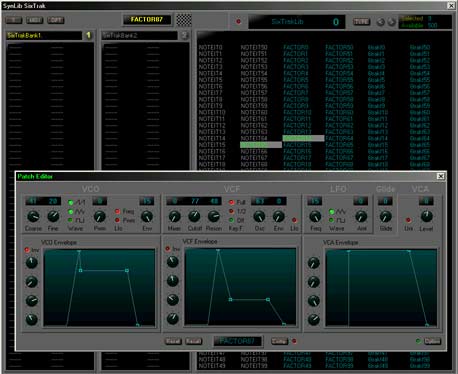Select the SixTrakBank2 tab

(x=139, y=35)
